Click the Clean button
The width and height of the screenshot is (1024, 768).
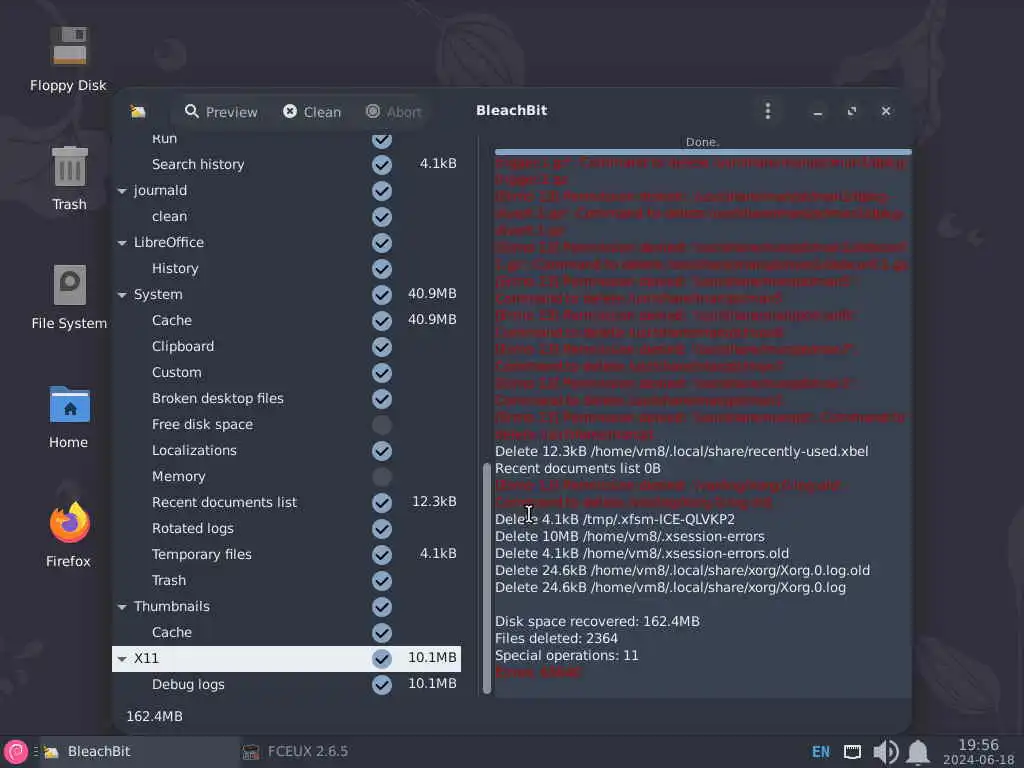(x=312, y=112)
